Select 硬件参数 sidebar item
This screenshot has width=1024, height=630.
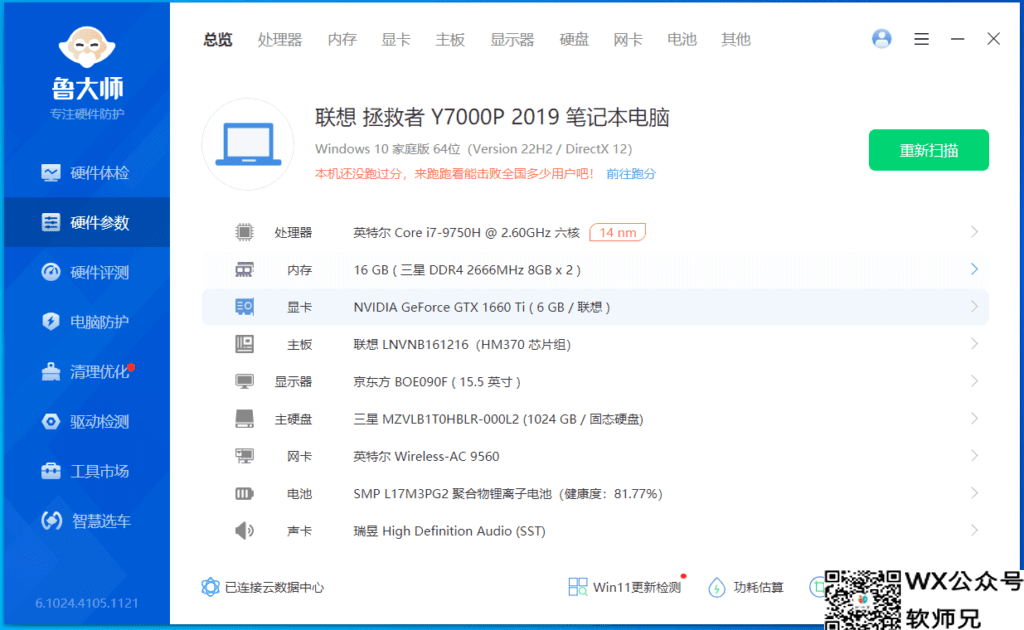pyautogui.click(x=86, y=223)
